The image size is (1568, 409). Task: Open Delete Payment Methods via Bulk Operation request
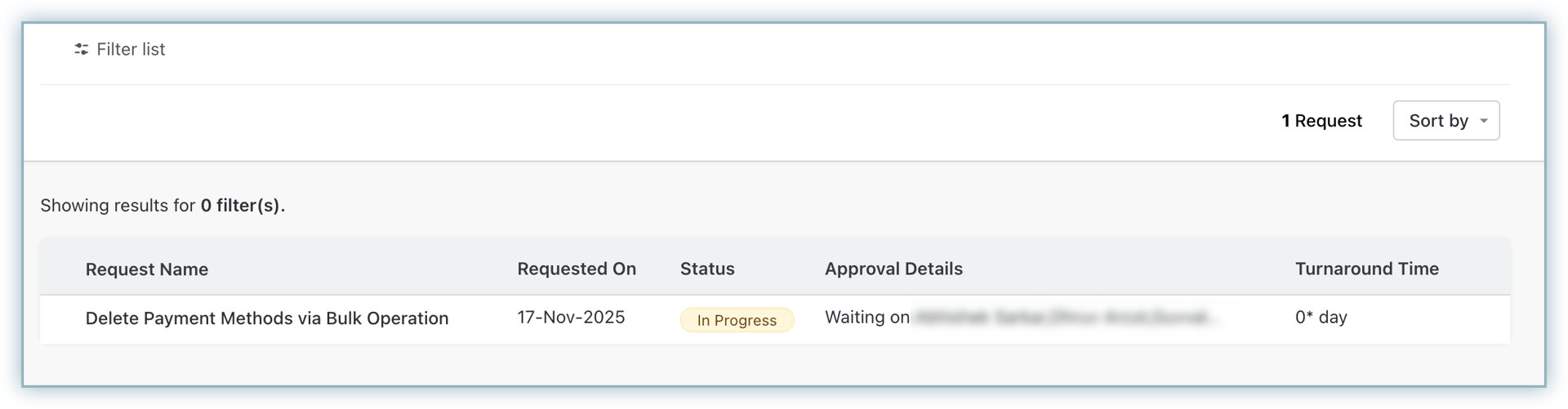[267, 318]
